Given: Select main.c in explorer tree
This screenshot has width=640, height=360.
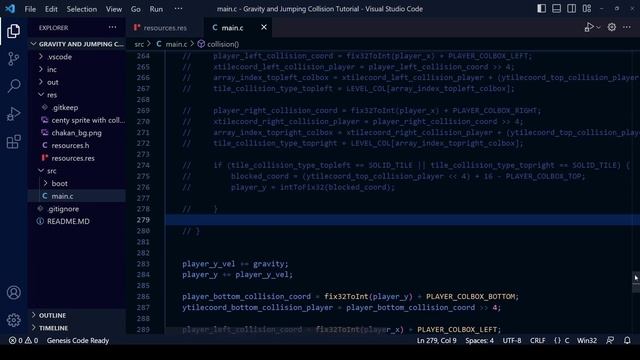Looking at the screenshot, I should [77, 196].
